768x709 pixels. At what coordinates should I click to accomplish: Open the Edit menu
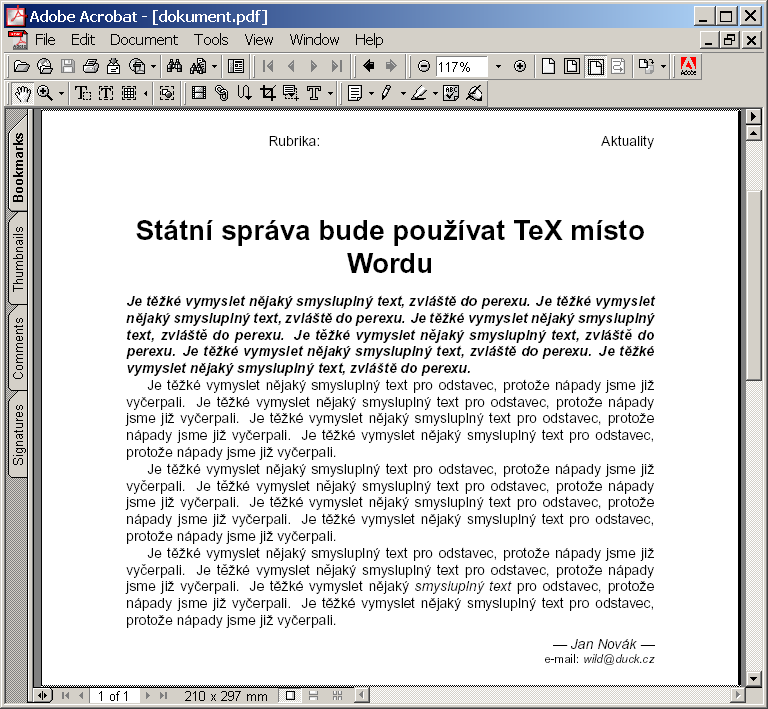click(x=83, y=40)
